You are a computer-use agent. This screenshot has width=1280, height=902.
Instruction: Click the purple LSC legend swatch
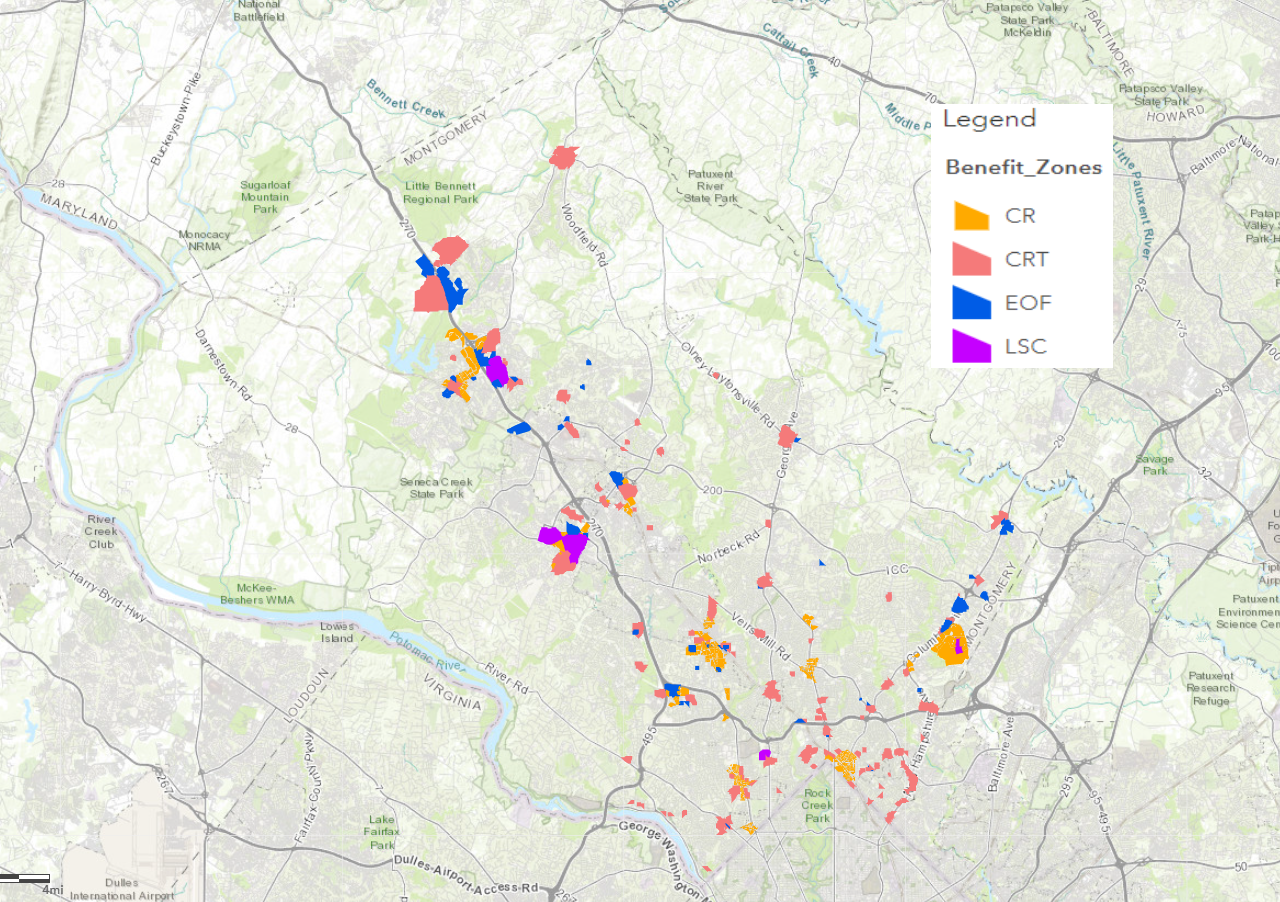(970, 347)
